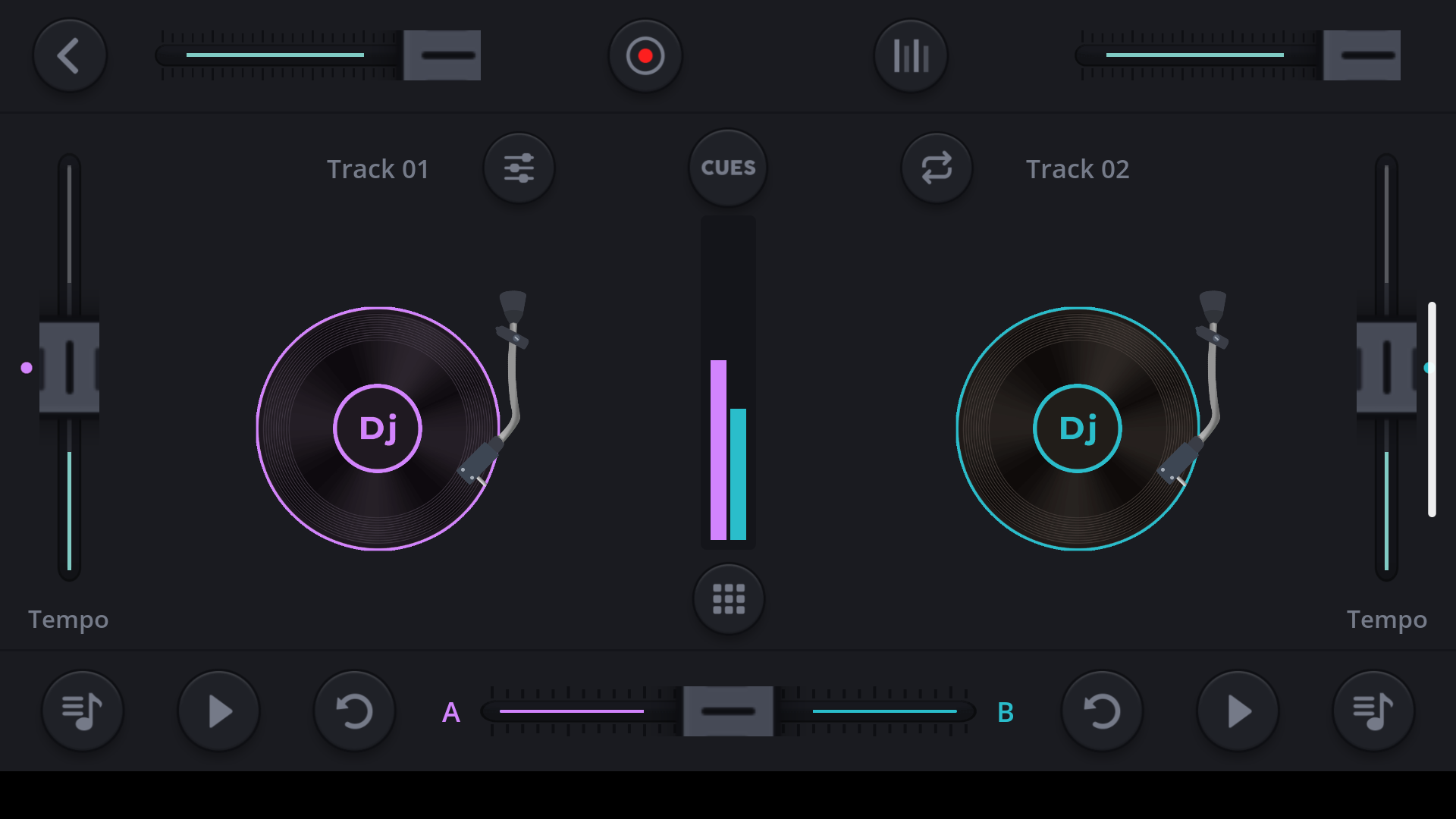The image size is (1456, 819).
Task: Center the crossfader between A and B
Action: [728, 711]
